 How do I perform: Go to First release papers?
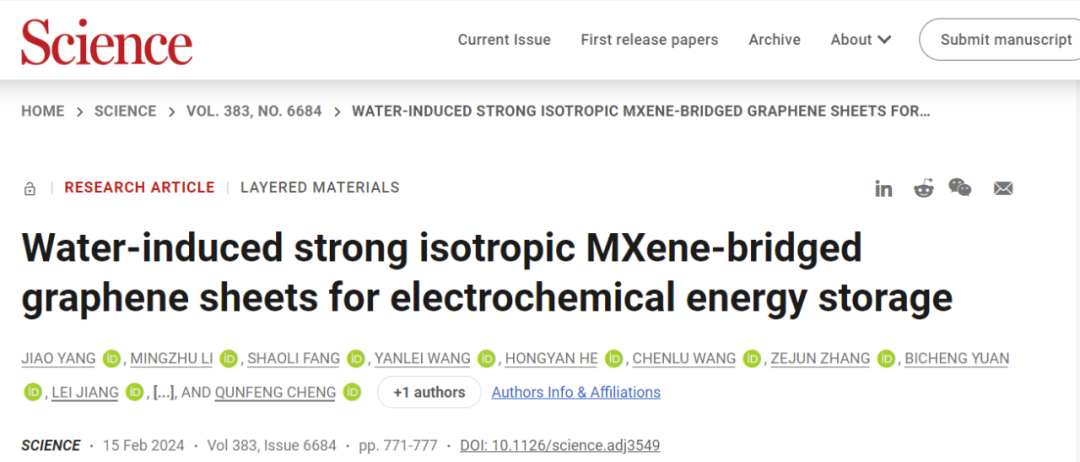point(649,40)
